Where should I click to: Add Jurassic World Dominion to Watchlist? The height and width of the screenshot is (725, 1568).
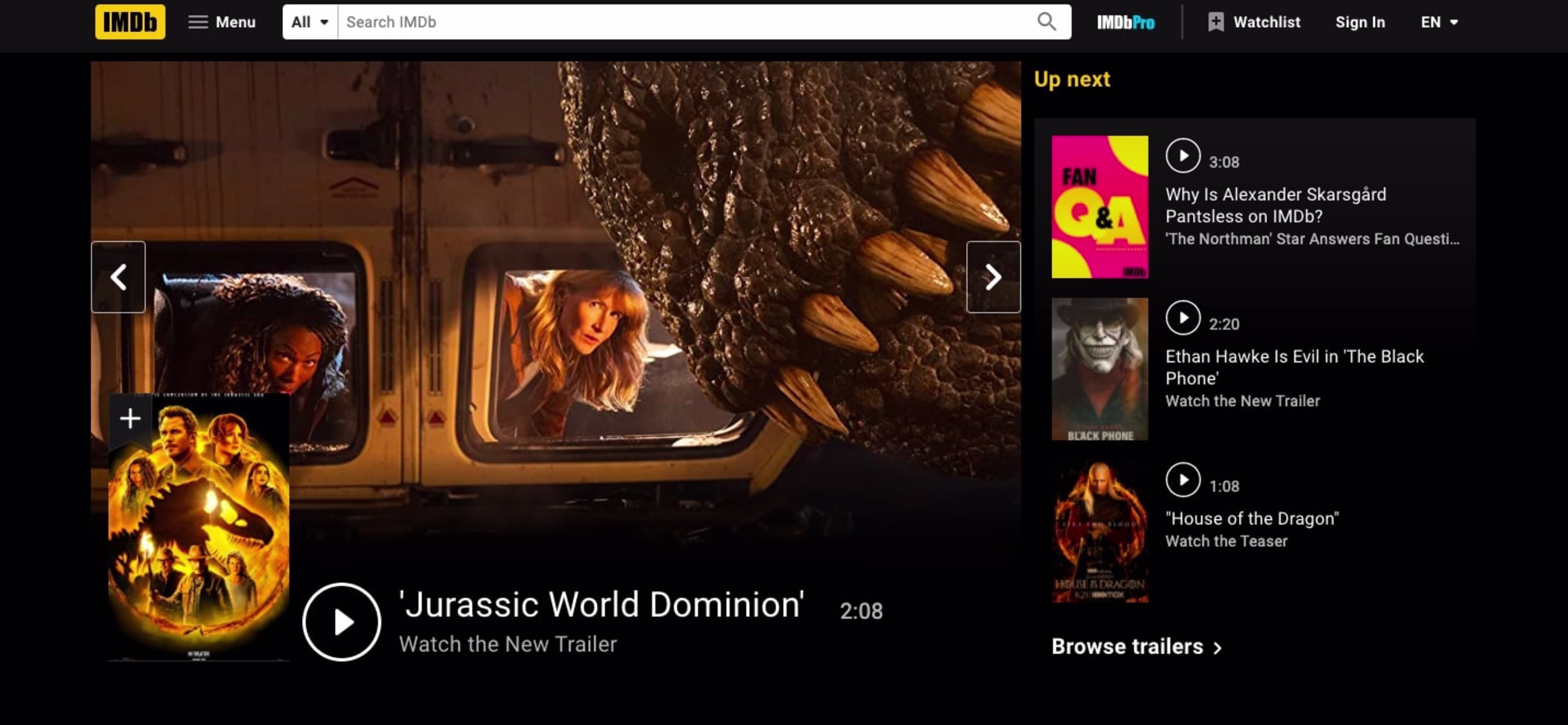tap(130, 418)
